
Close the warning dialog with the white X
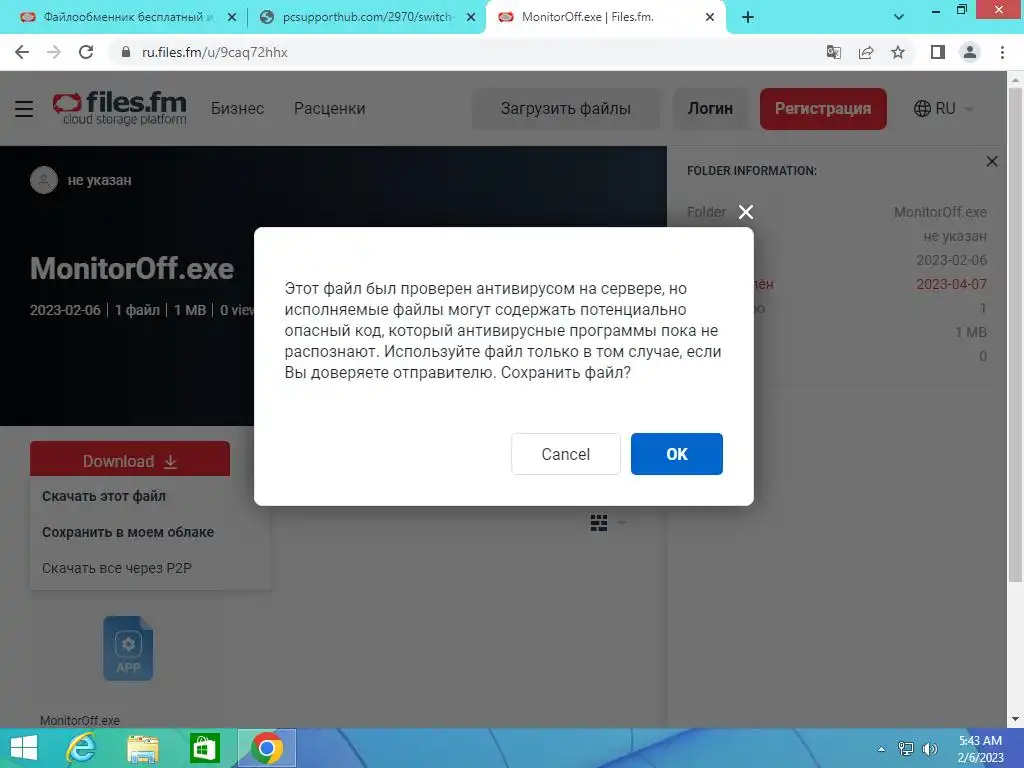click(x=746, y=212)
